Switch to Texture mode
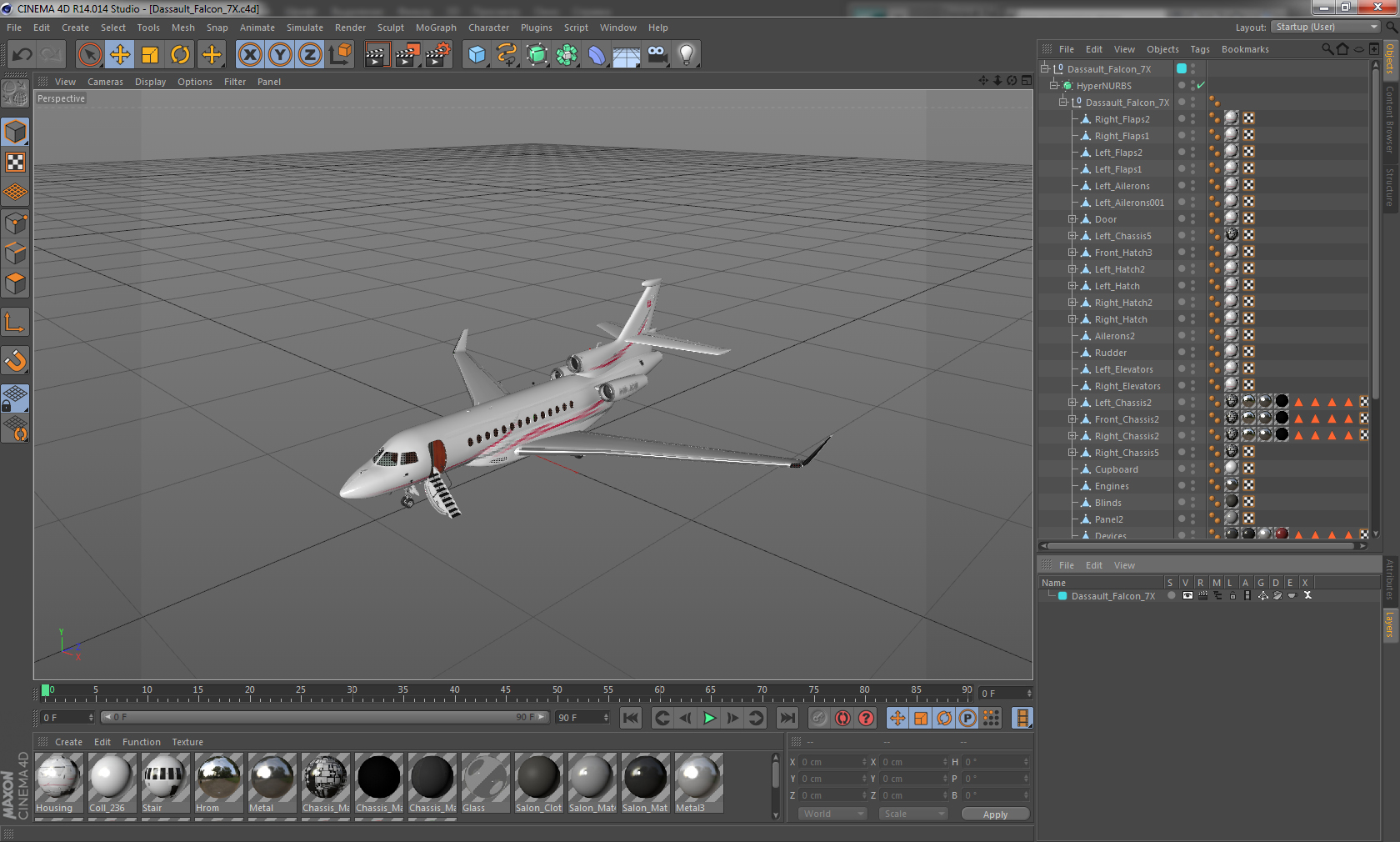The width and height of the screenshot is (1400, 842). pos(15,163)
